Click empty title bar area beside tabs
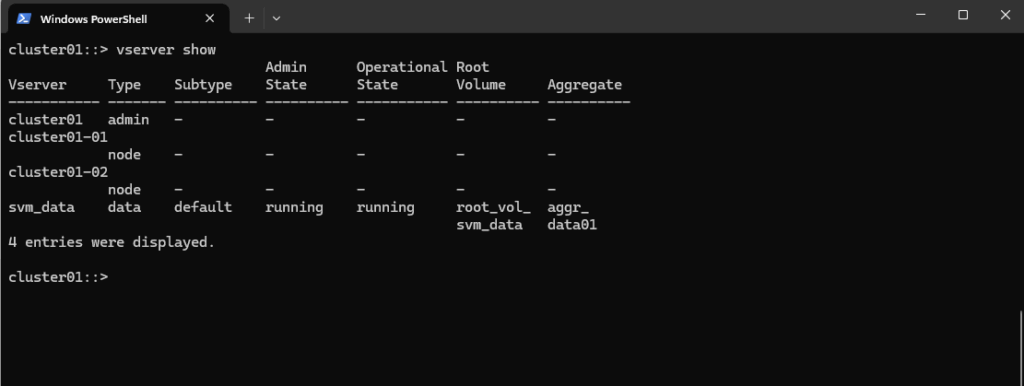The image size is (1024, 386). [588, 17]
